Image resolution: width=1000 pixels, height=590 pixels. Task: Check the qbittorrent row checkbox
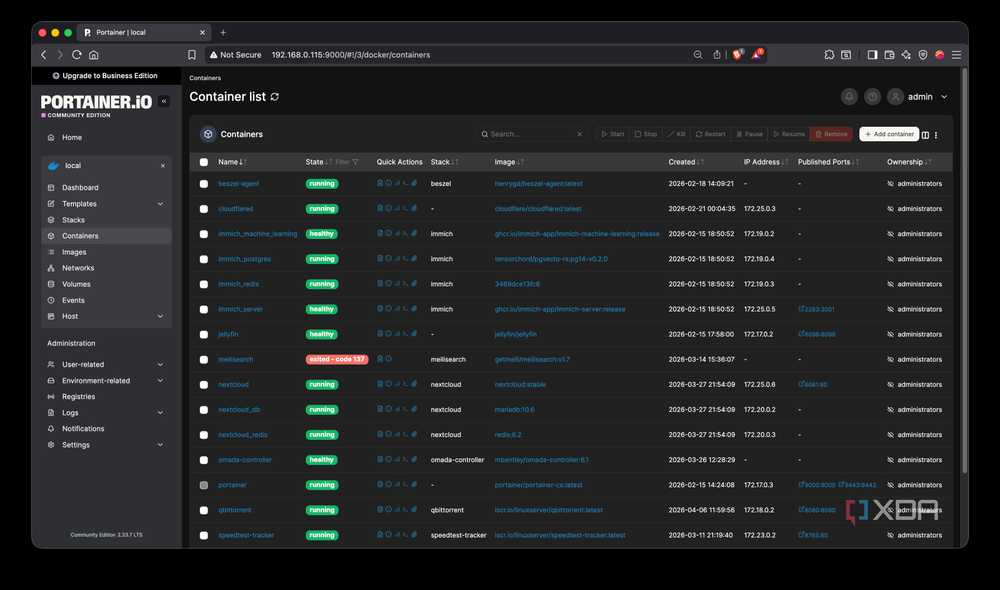203,510
